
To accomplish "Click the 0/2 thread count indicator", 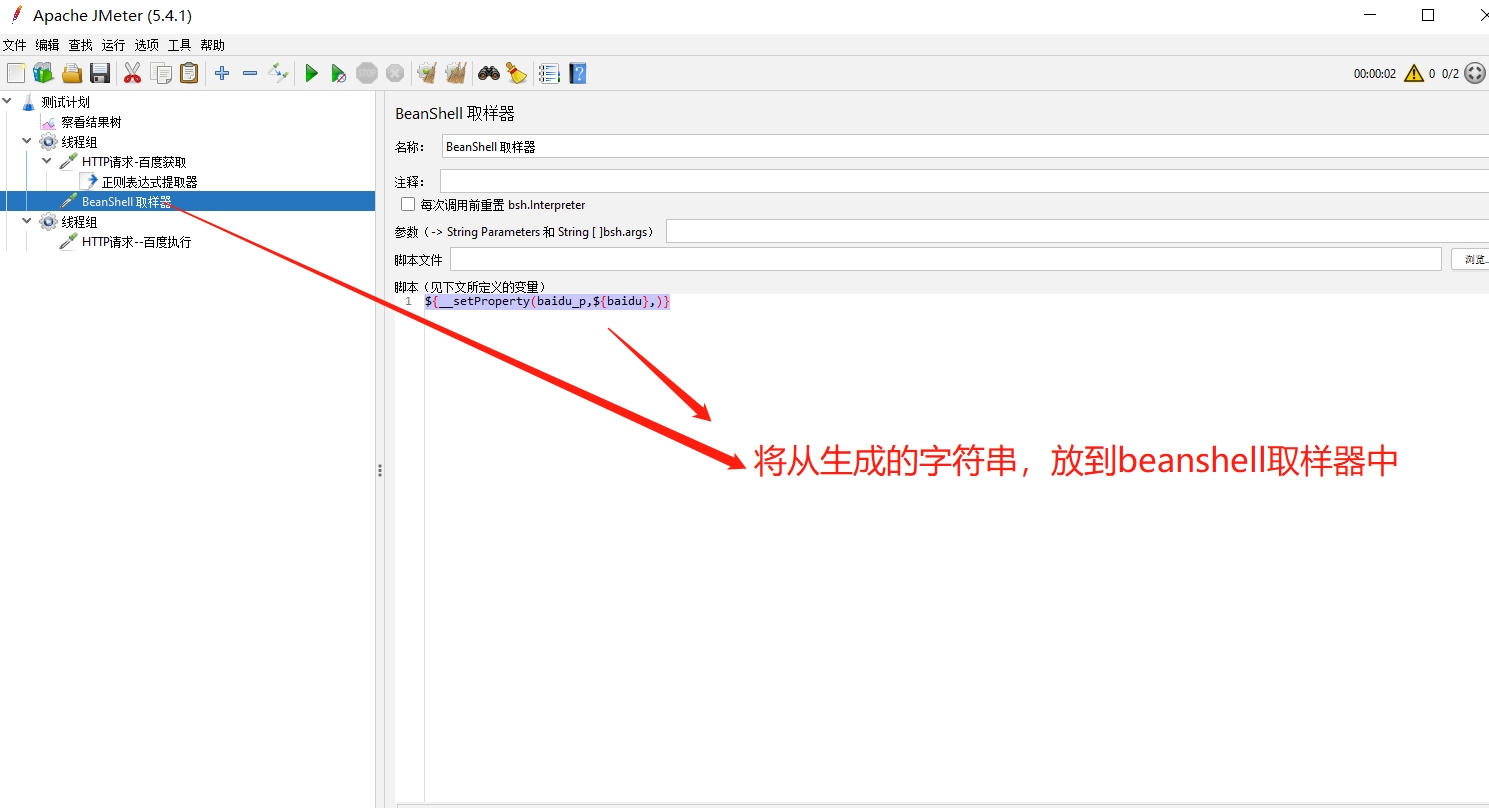I will (x=1450, y=74).
